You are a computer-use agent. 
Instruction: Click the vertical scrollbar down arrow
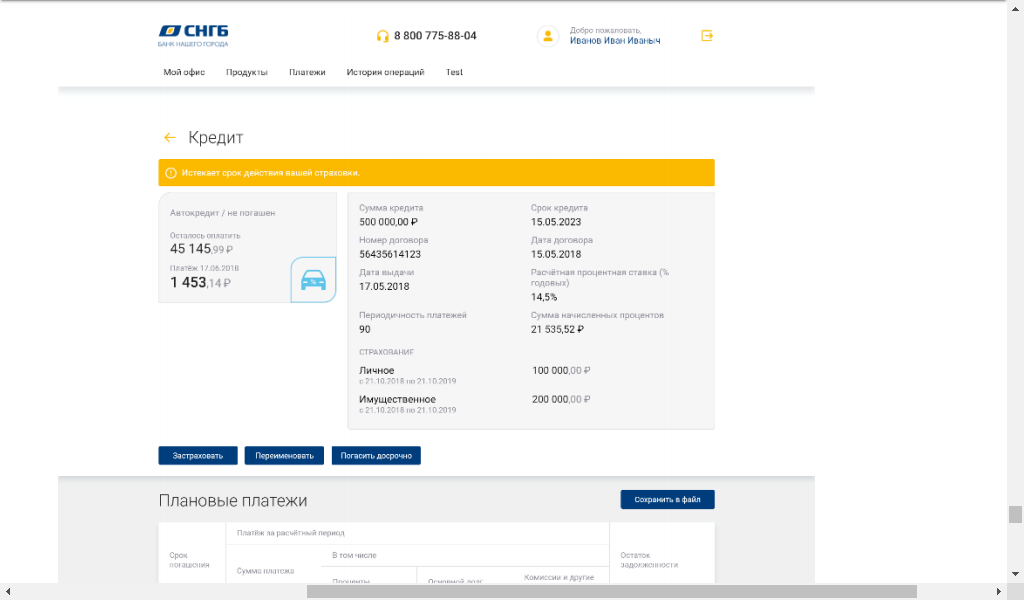(x=1015, y=576)
